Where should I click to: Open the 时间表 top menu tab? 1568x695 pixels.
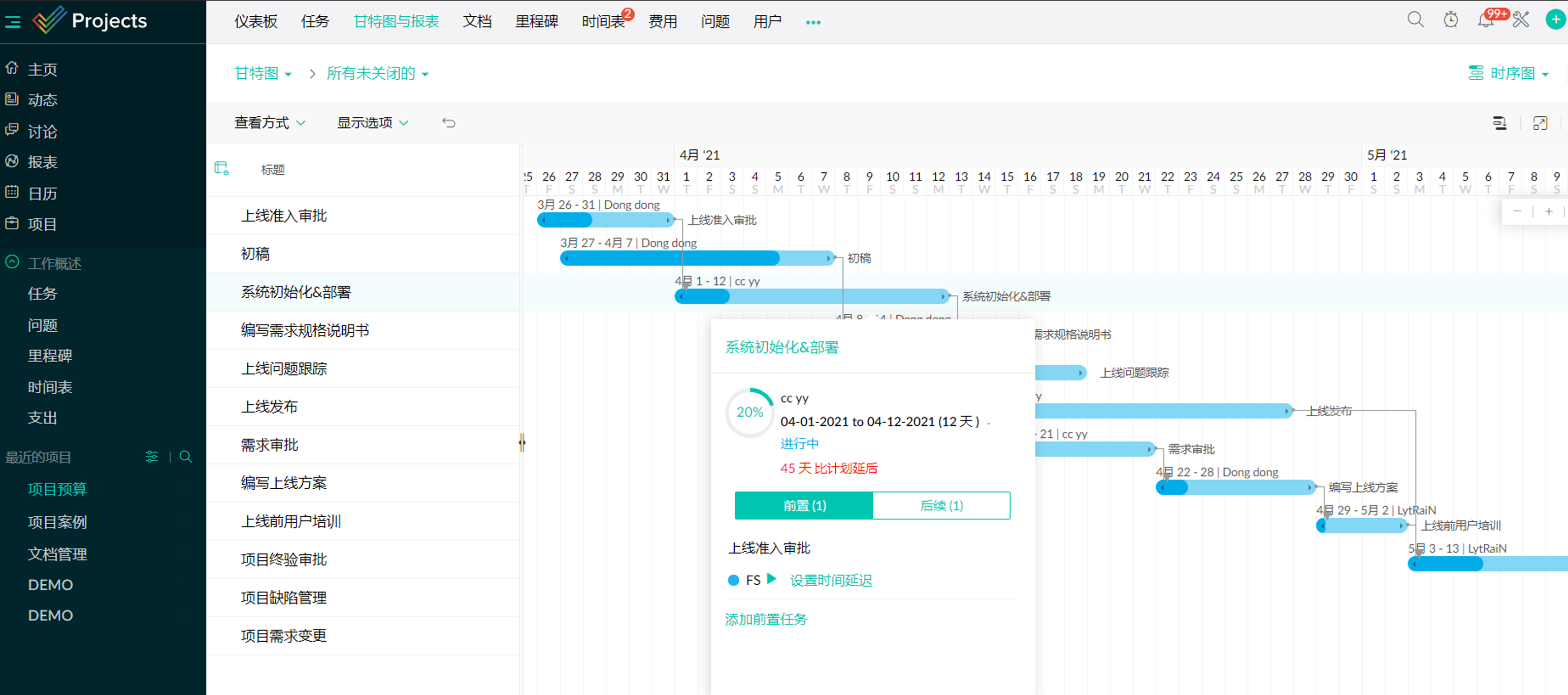click(603, 22)
